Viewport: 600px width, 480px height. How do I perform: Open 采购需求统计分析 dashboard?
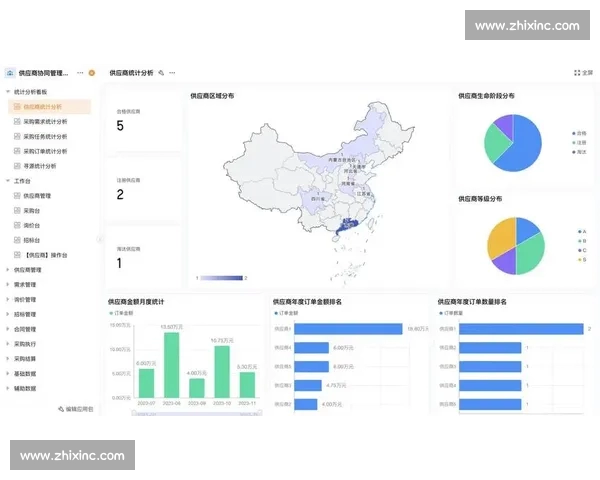45,122
